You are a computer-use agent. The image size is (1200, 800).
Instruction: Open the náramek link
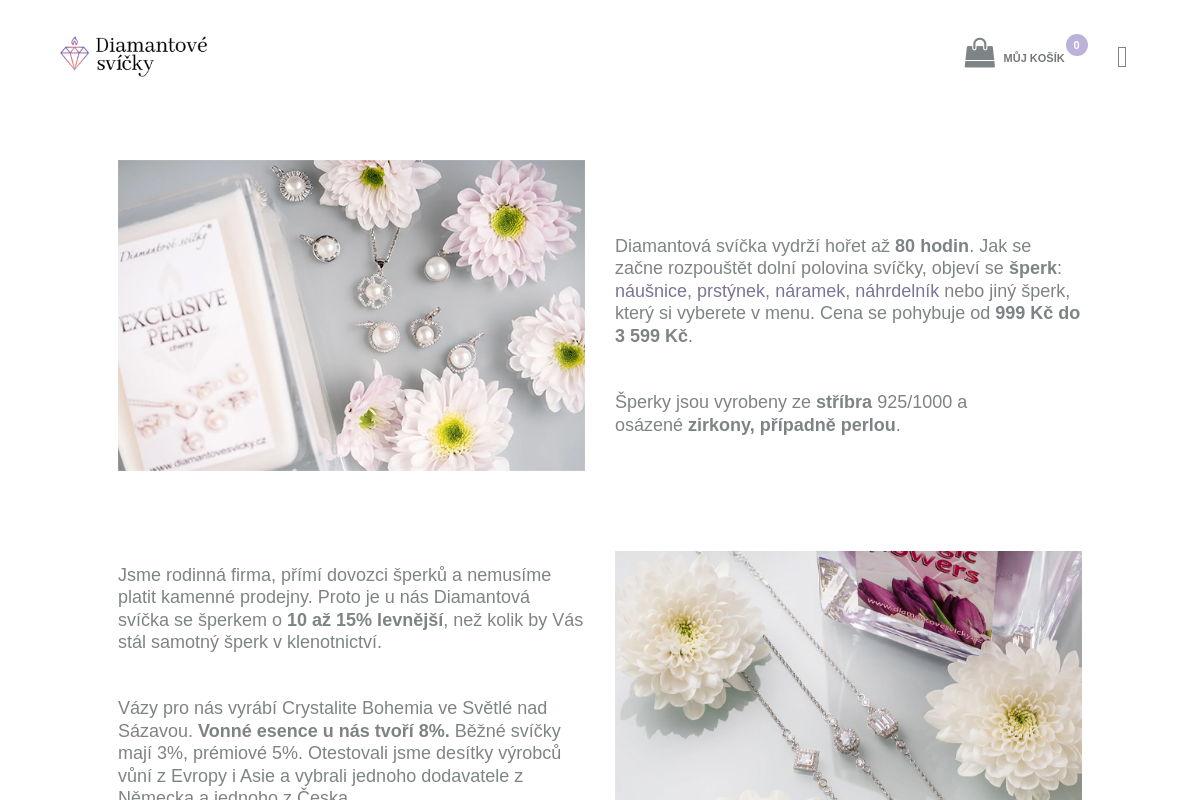[x=810, y=291]
